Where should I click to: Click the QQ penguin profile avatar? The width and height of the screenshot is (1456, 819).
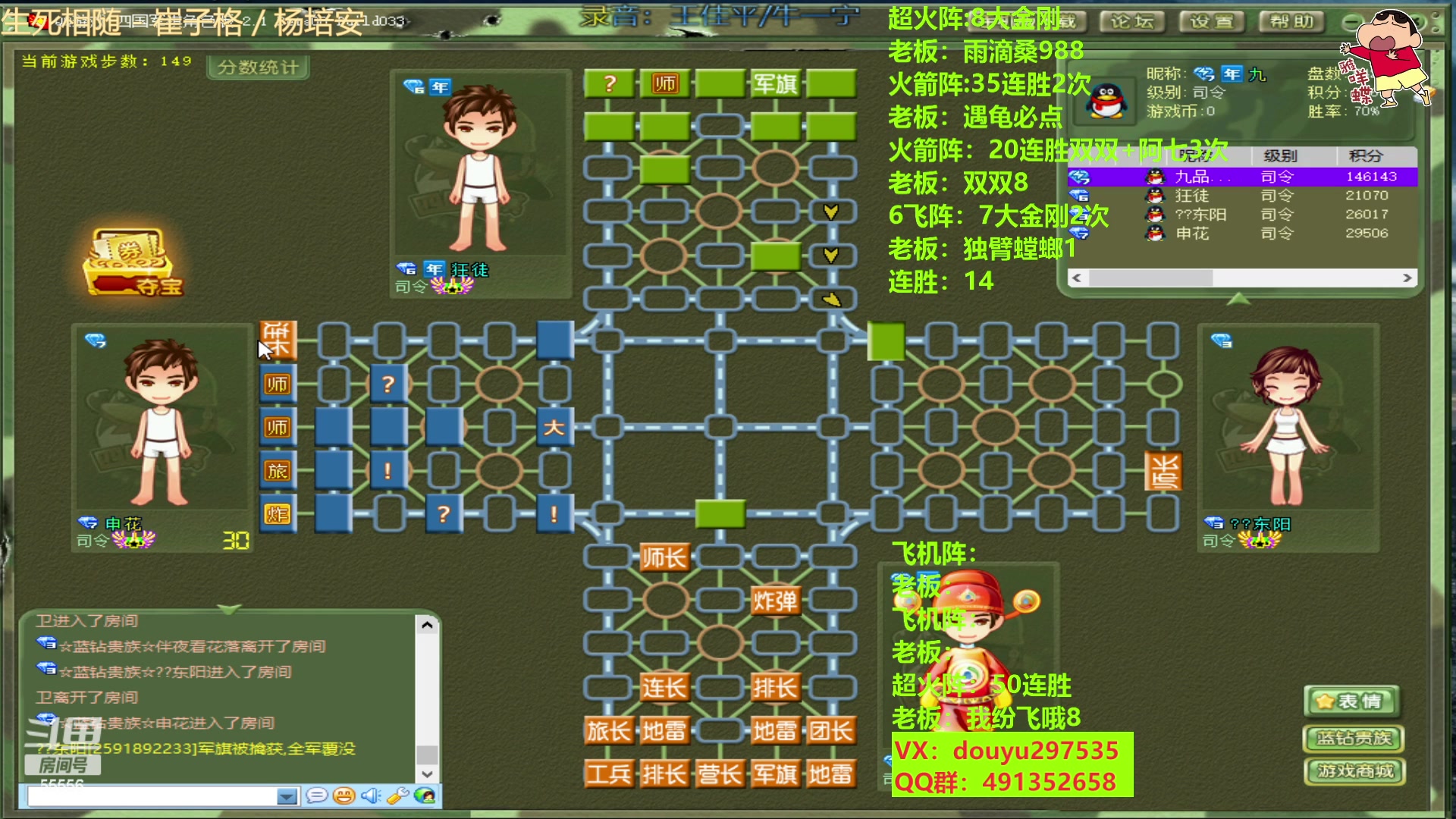pos(1107,101)
